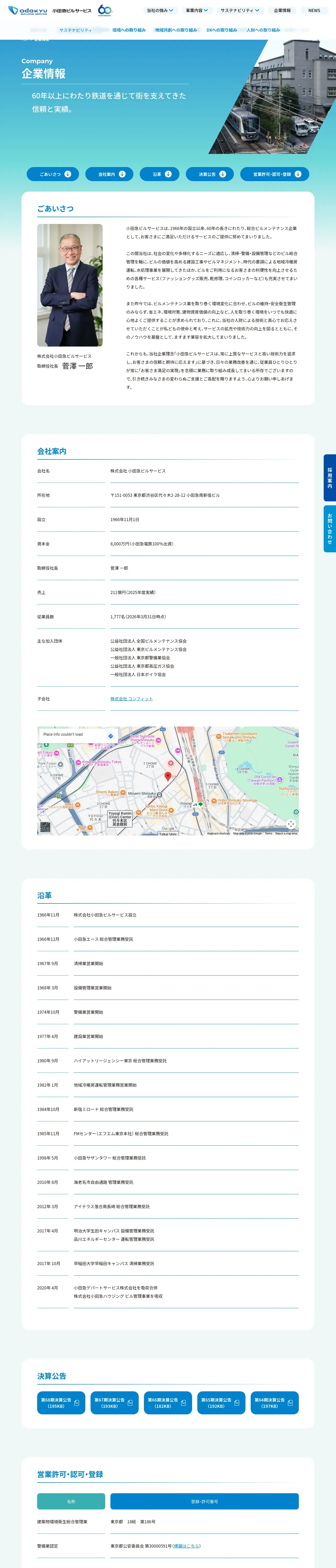
Task: Expand the 当社の強み navigation dropdown
Action: click(x=160, y=10)
